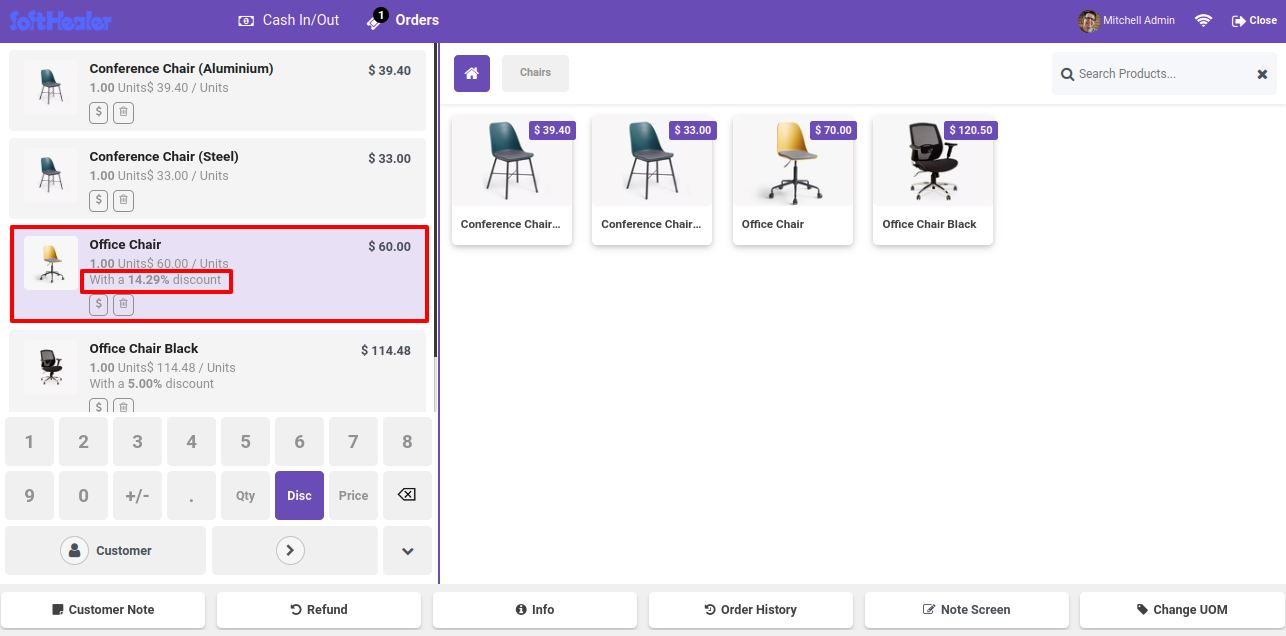The image size is (1286, 636).
Task: Open Note Screen
Action: tap(967, 610)
